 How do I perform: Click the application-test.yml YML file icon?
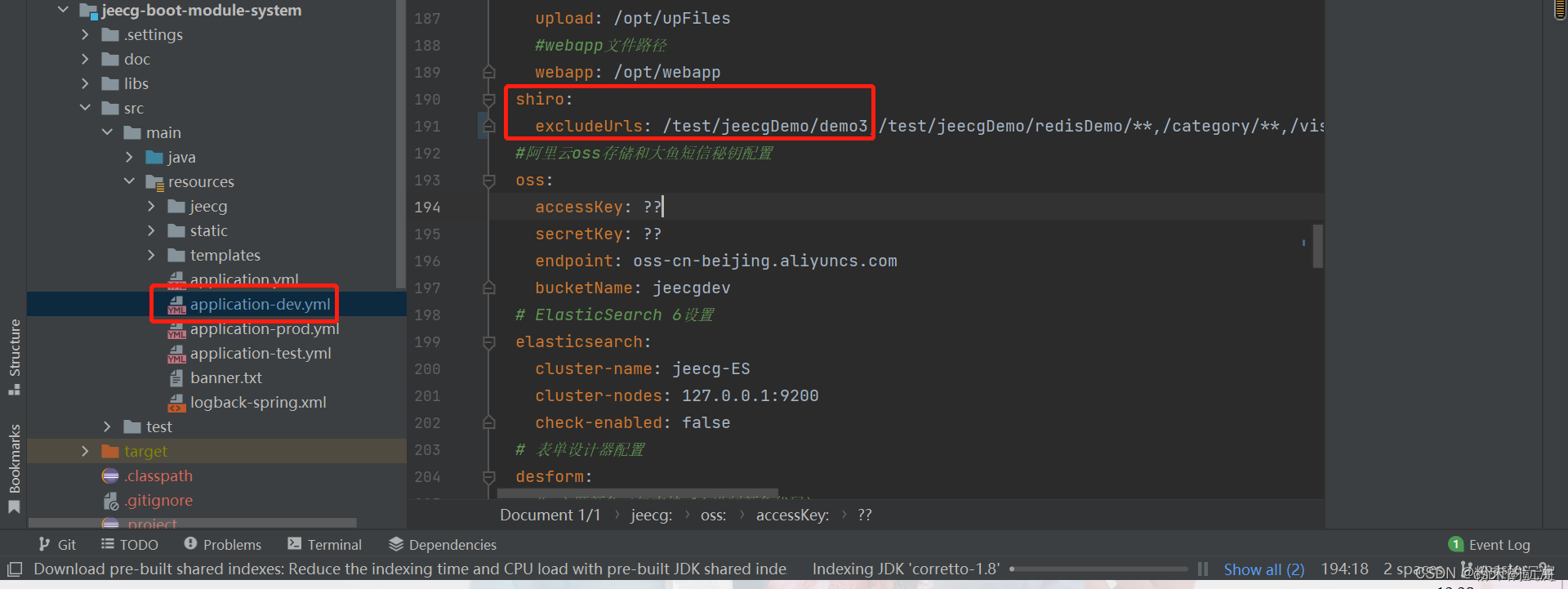pyautogui.click(x=176, y=354)
